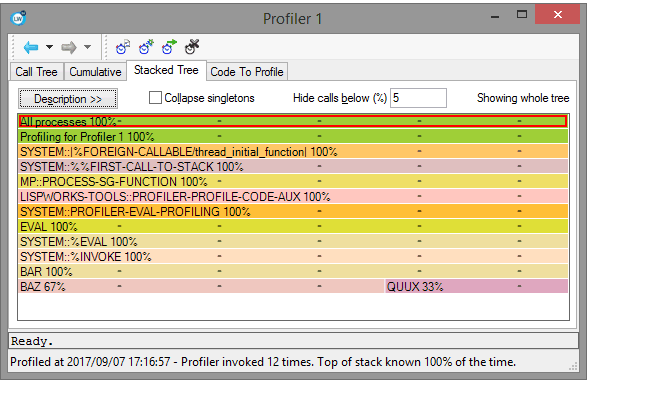Click the stopwatch icon with green arrow
Screen dimensions: 649x397
click(x=169, y=47)
